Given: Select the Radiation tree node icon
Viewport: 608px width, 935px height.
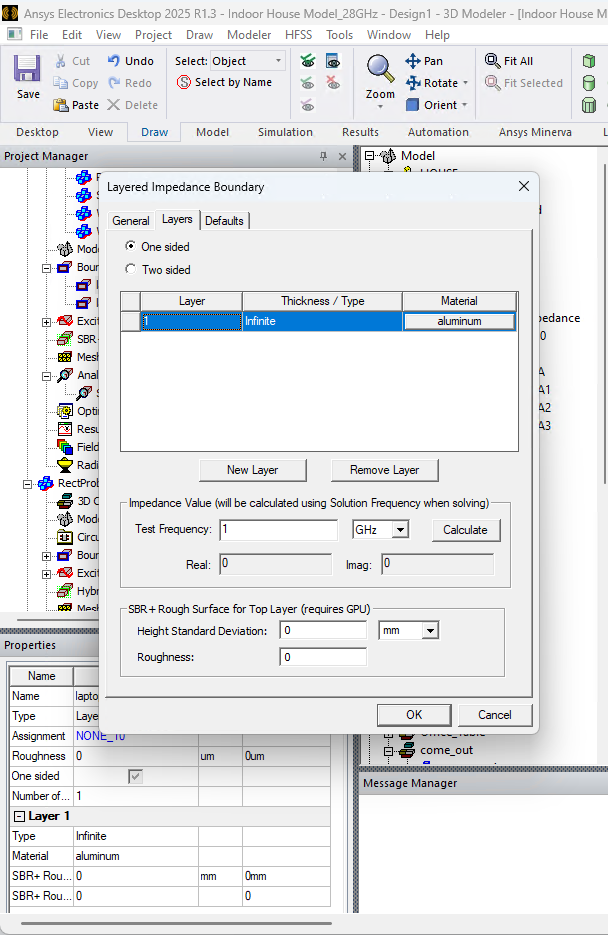Looking at the screenshot, I should pyautogui.click(x=65, y=465).
